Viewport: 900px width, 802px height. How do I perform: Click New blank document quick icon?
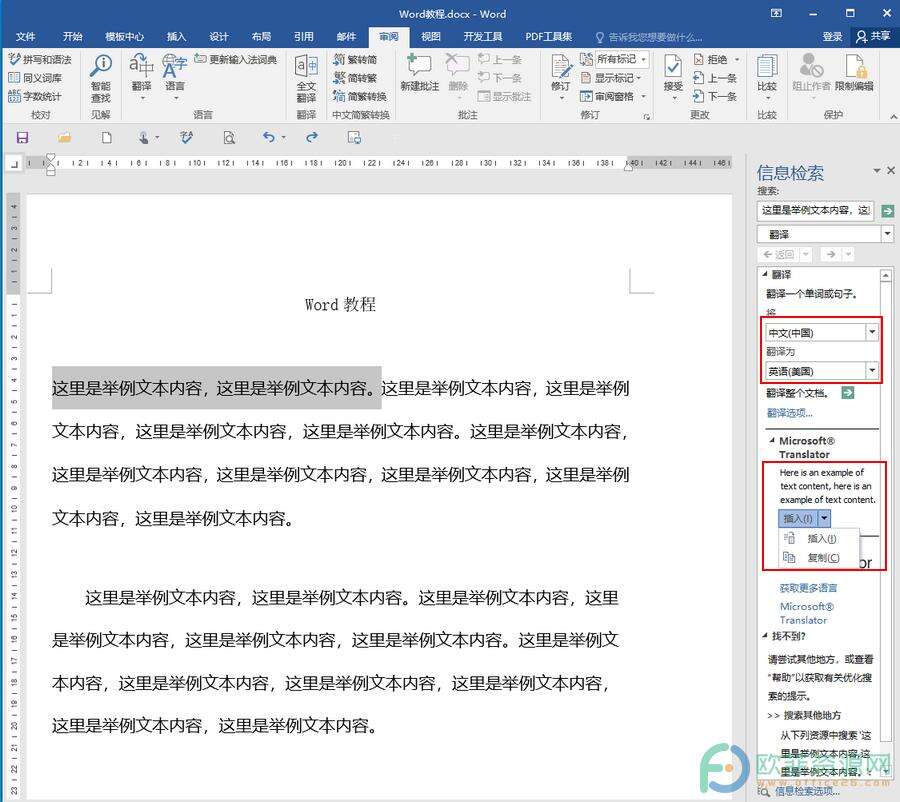pyautogui.click(x=106, y=137)
